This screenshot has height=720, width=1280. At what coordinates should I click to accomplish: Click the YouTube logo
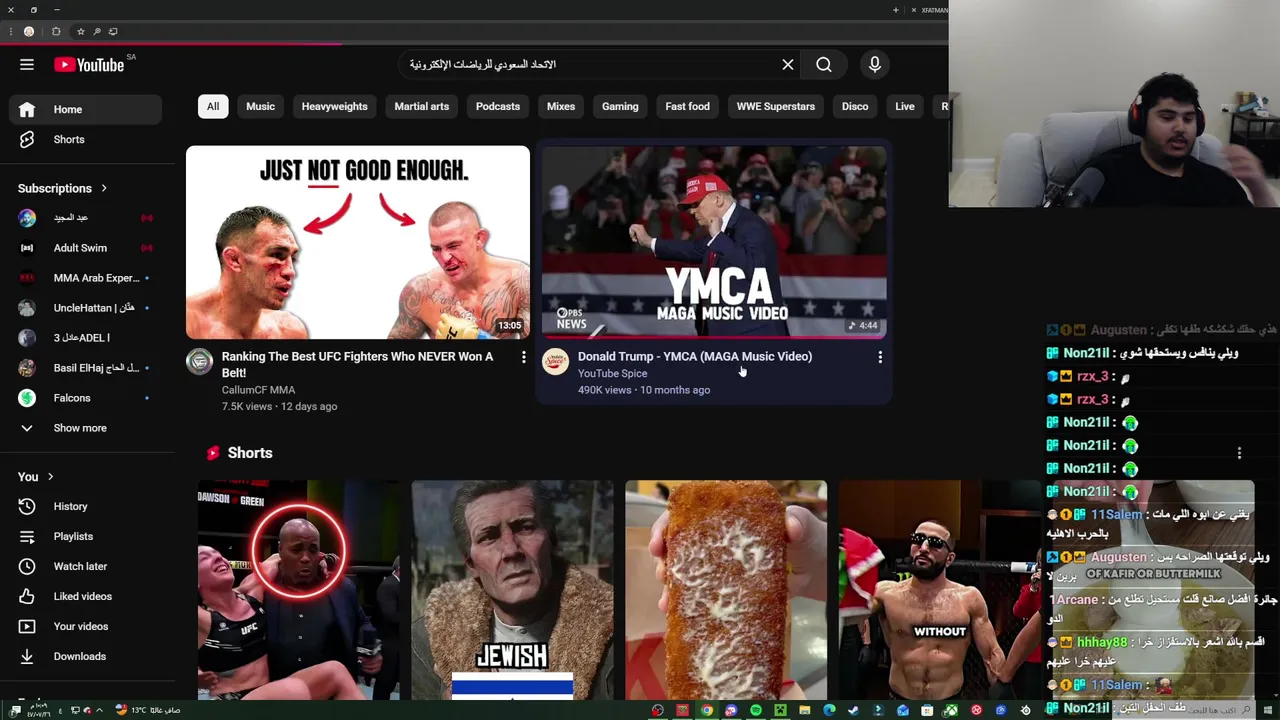click(89, 65)
